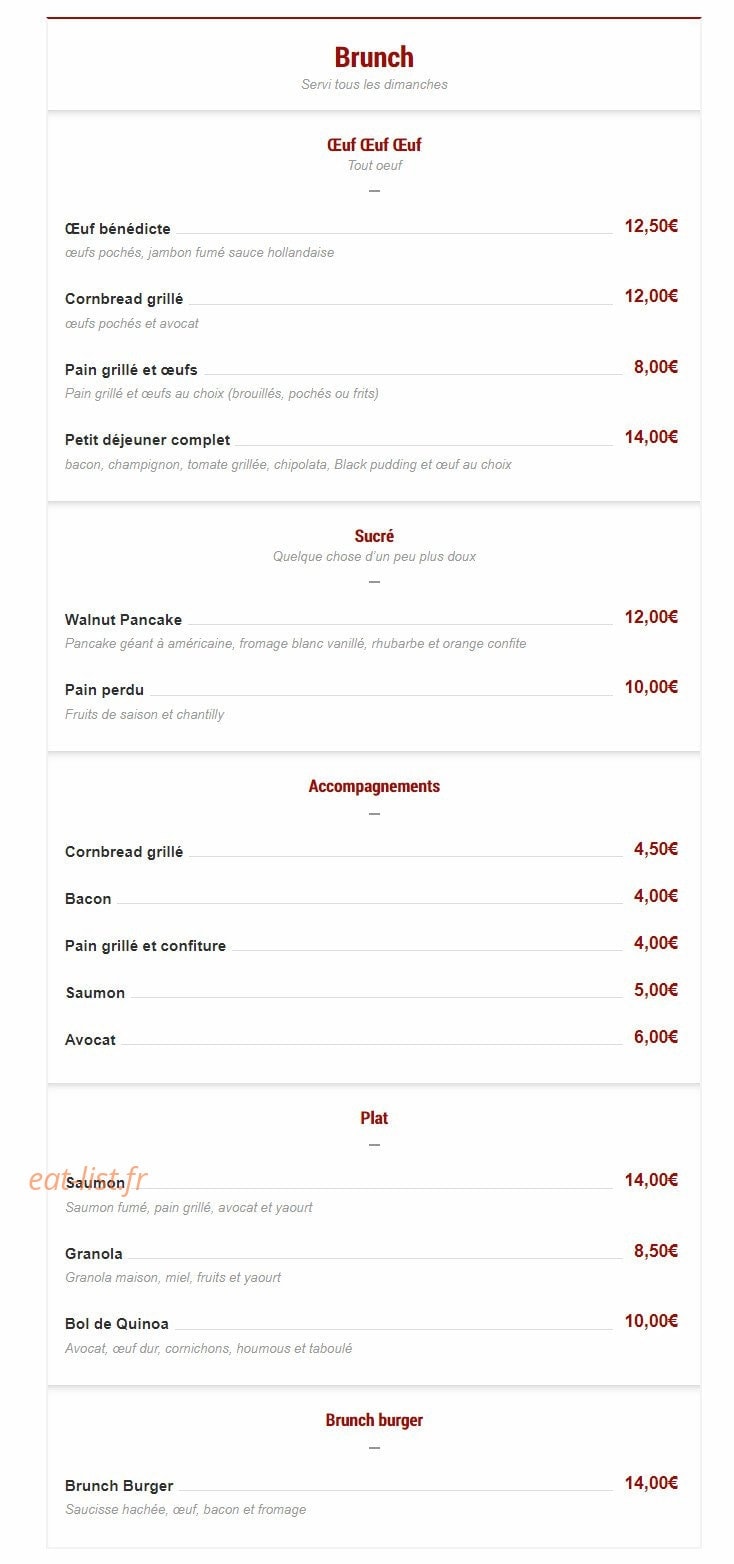Click the Pain perdu item
The width and height of the screenshot is (734, 1564).
[x=104, y=690]
